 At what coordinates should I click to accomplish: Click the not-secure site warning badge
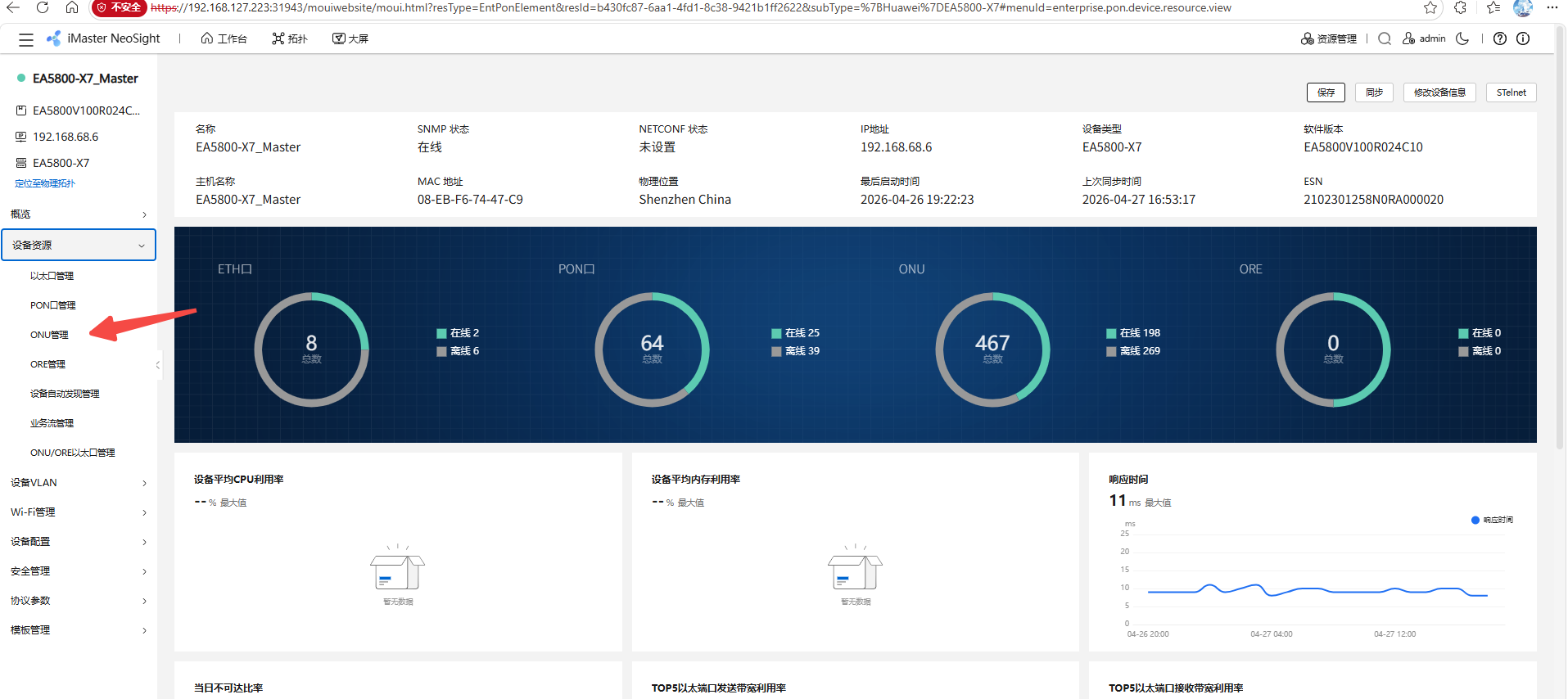coord(119,7)
